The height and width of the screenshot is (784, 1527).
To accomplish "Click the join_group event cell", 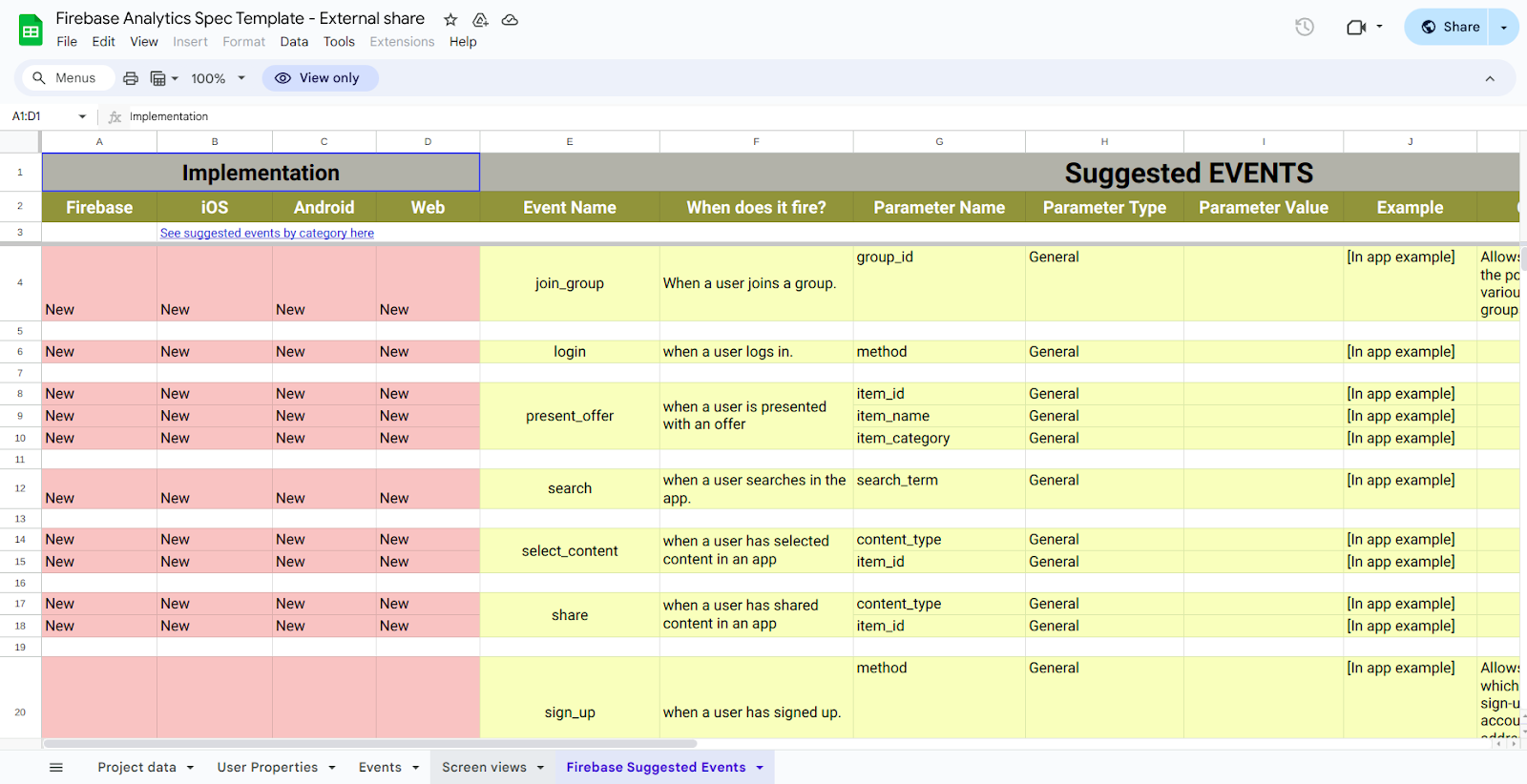I will click(570, 283).
